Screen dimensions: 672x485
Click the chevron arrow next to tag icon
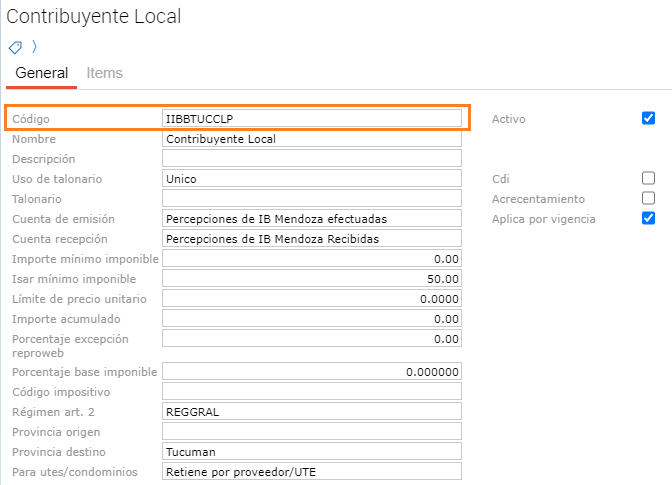pyautogui.click(x=34, y=46)
